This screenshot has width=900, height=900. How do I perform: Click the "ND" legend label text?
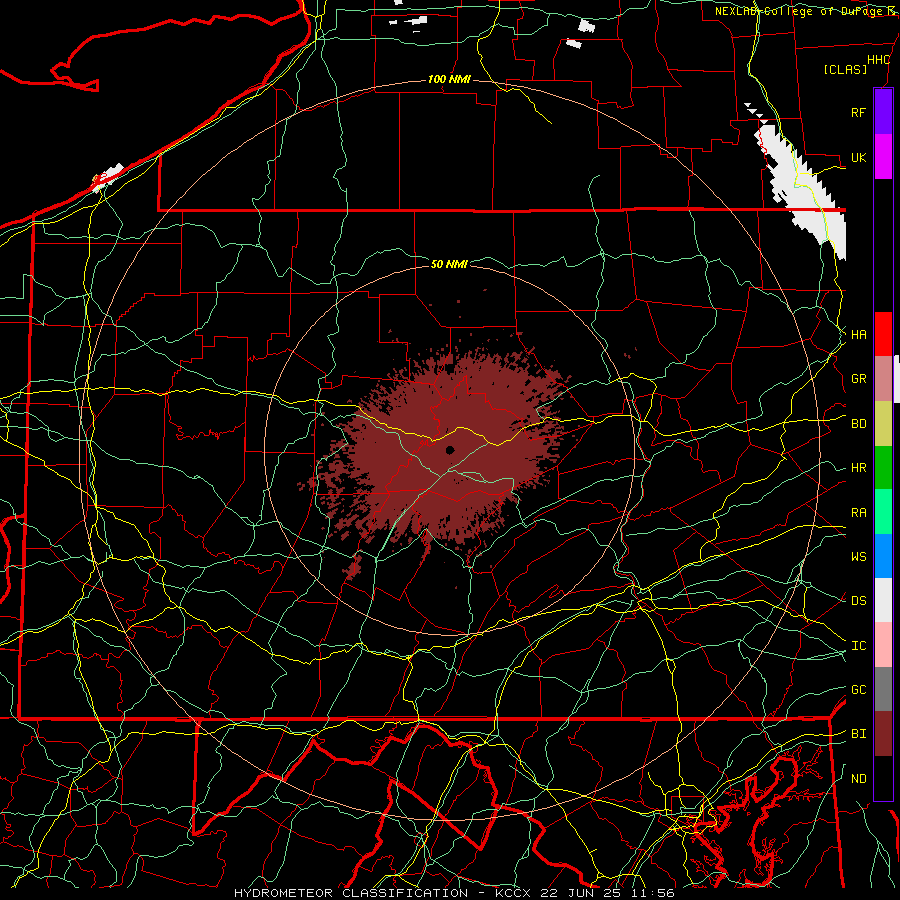858,779
